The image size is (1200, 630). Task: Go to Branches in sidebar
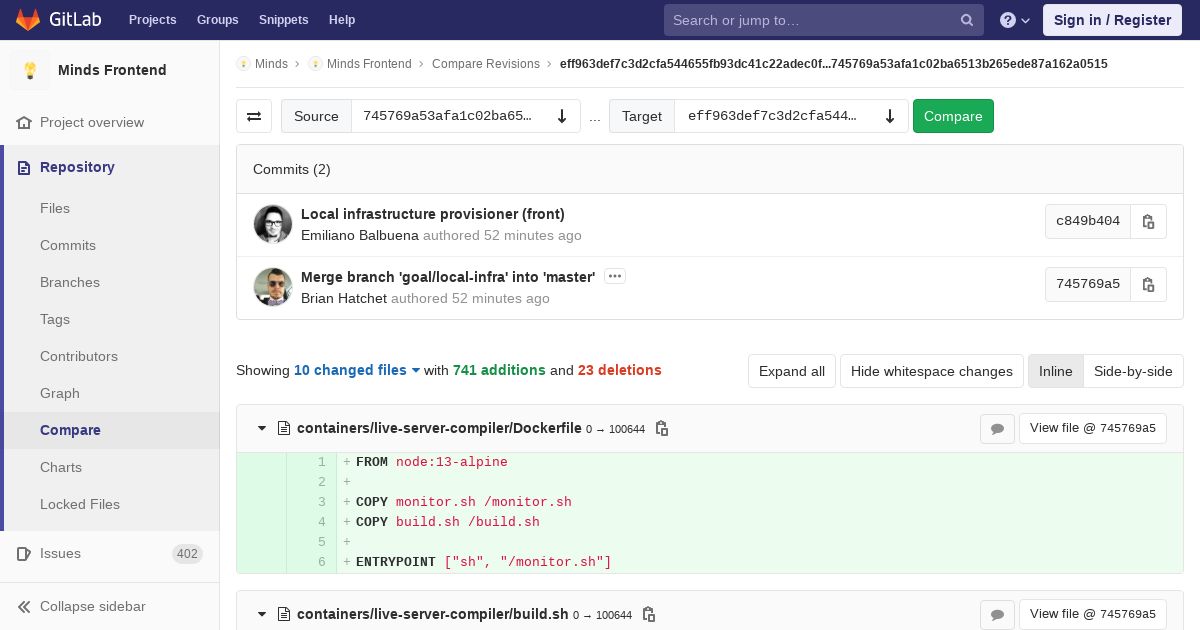tap(70, 282)
